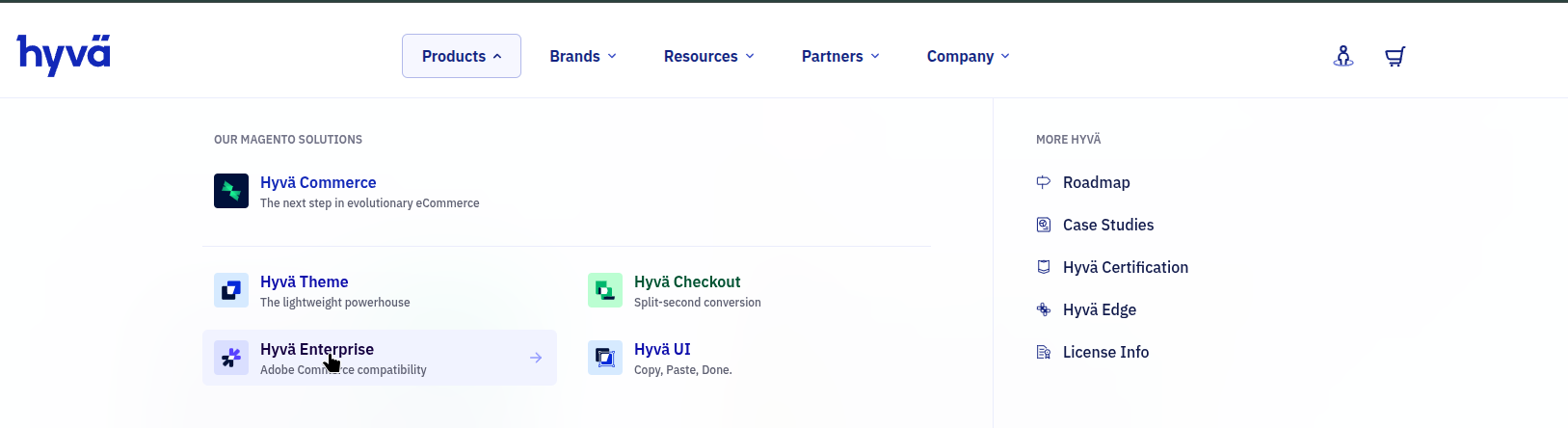
Task: Go to the Roadmap page
Action: (1097, 182)
